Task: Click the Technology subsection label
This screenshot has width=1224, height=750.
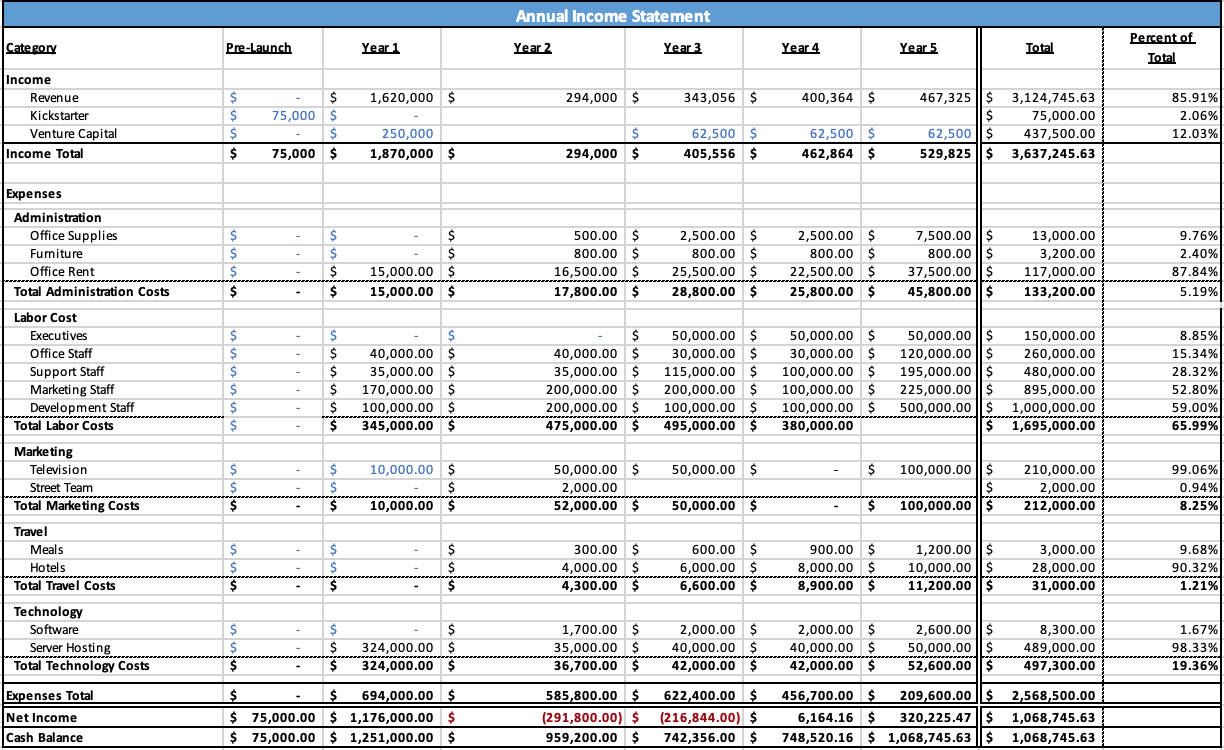Action: [x=48, y=612]
